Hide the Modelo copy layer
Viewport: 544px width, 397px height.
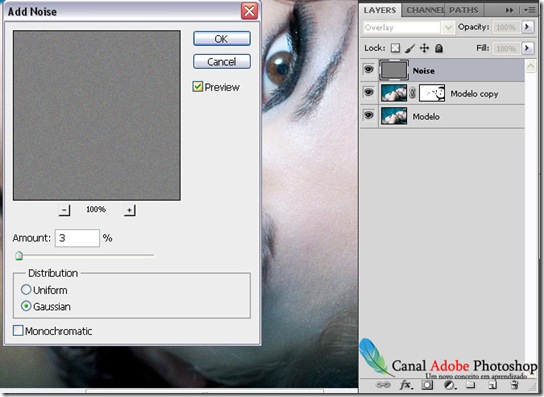point(369,92)
